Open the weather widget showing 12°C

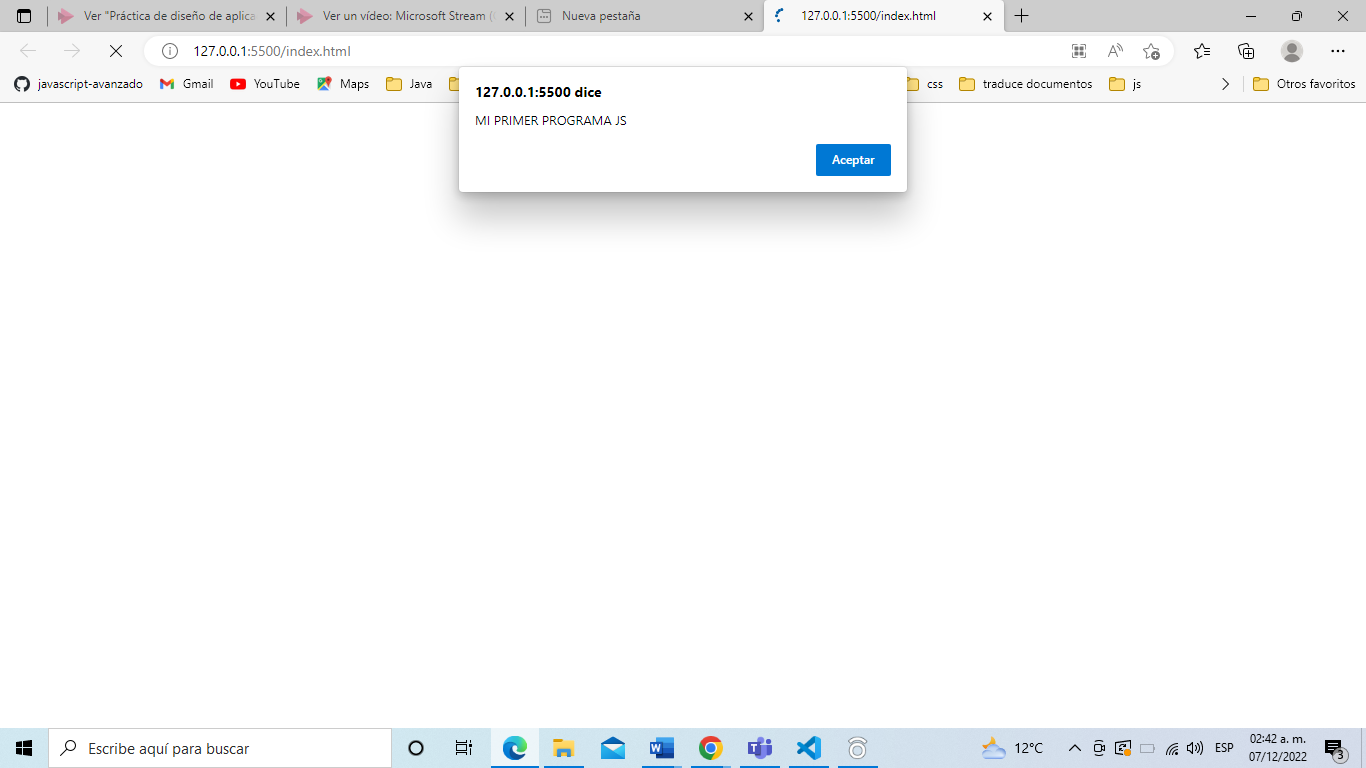coord(1012,748)
